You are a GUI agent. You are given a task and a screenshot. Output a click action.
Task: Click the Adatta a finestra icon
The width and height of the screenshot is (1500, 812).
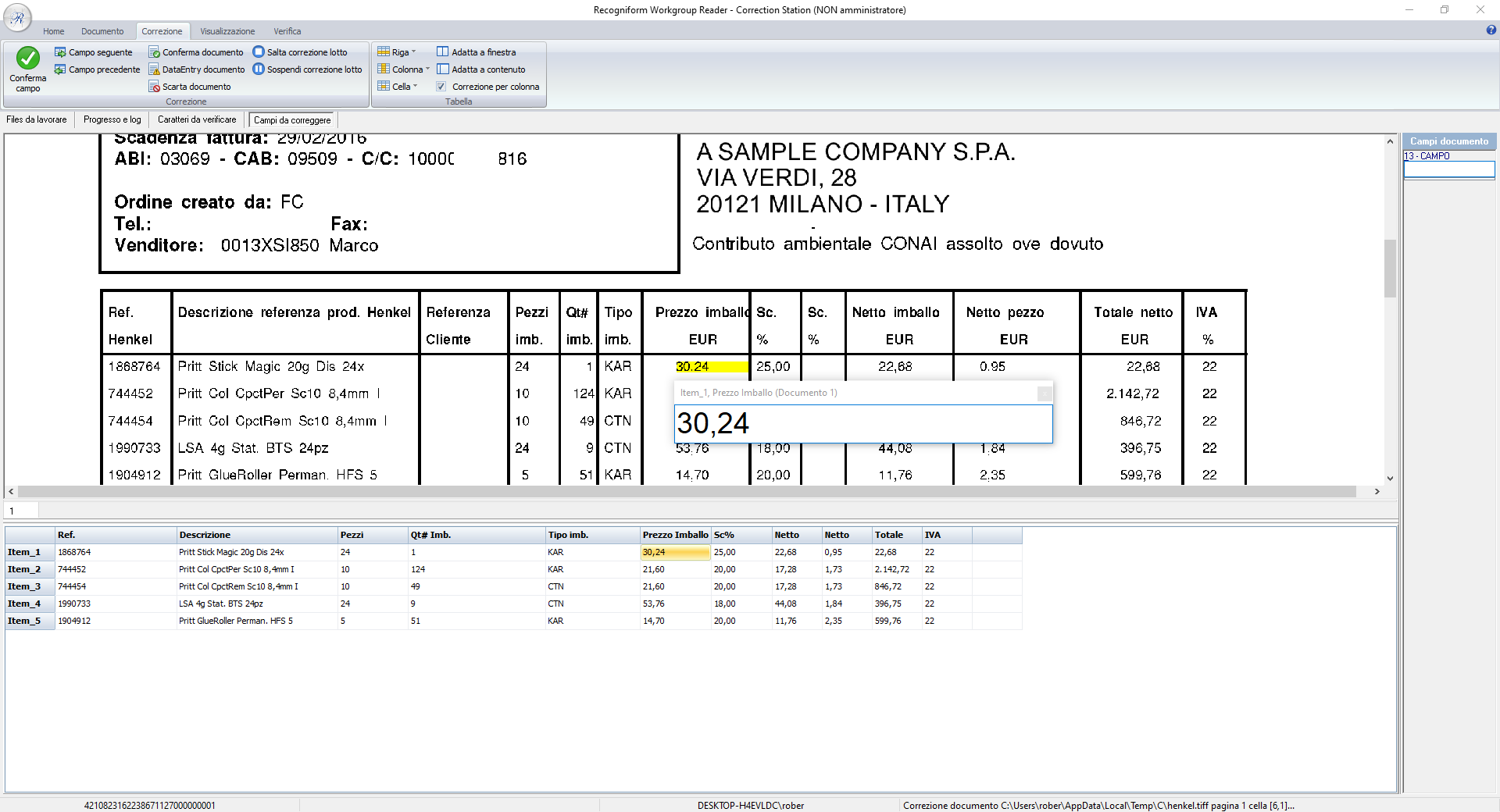click(443, 52)
